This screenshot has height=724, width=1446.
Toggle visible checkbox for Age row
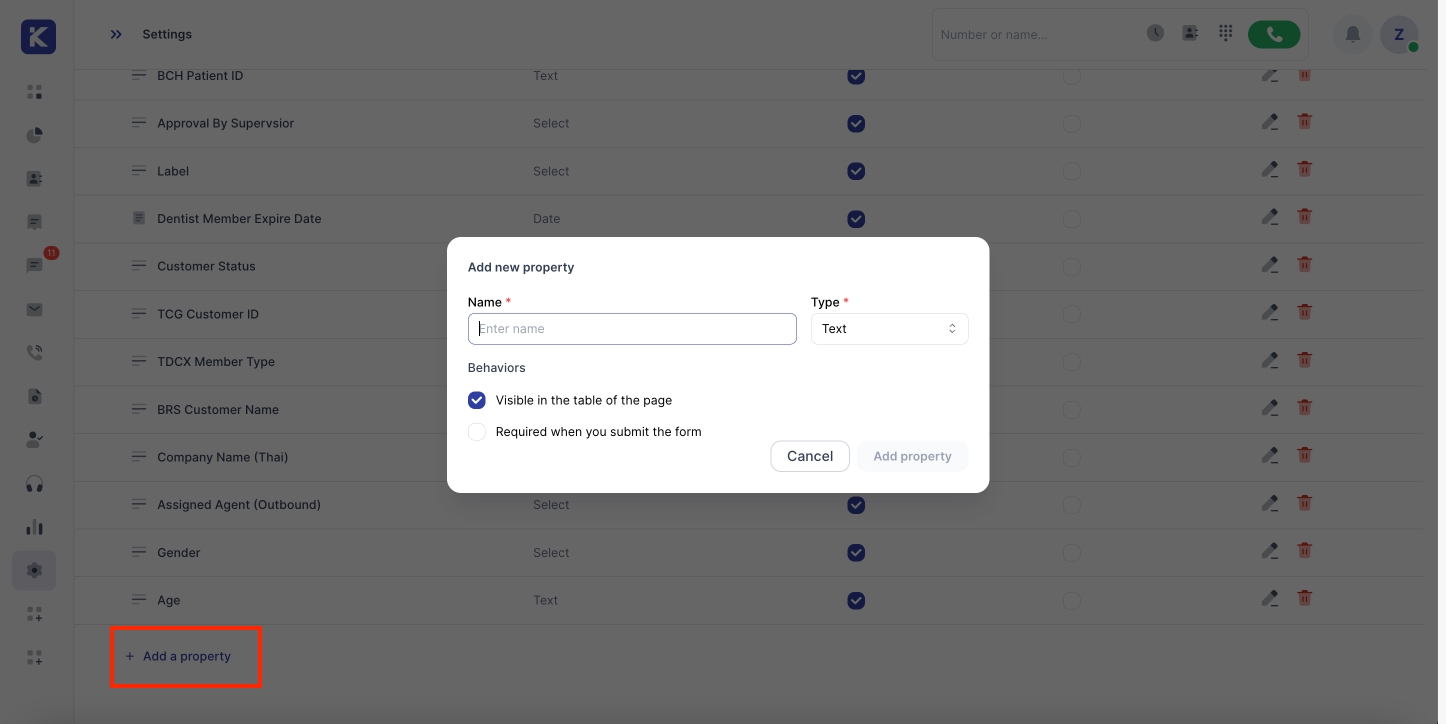click(856, 600)
